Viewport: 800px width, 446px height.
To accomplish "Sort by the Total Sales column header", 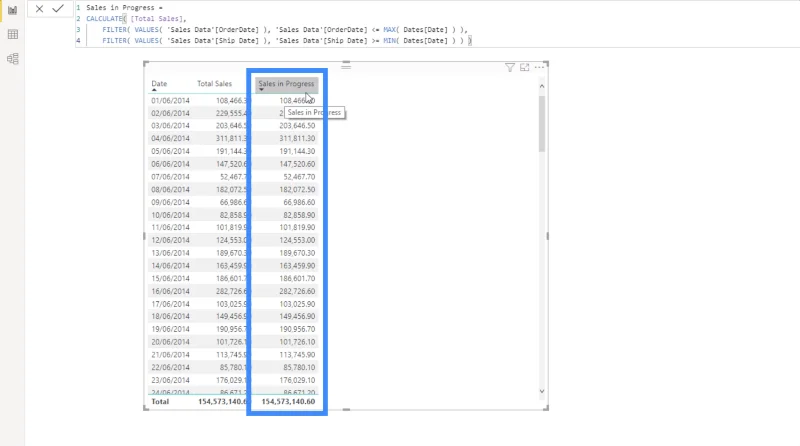I will click(x=214, y=84).
